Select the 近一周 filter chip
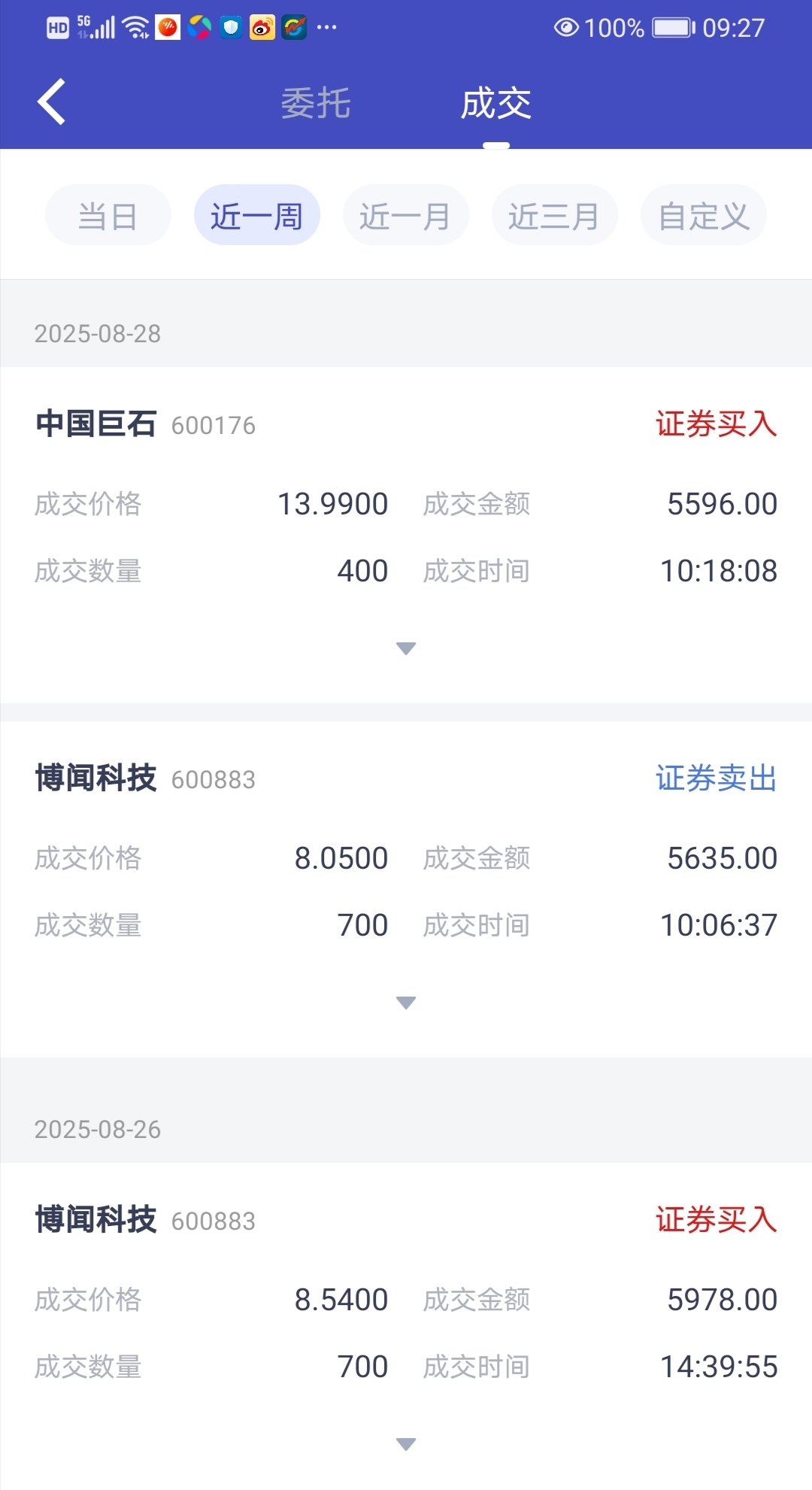 pos(257,215)
